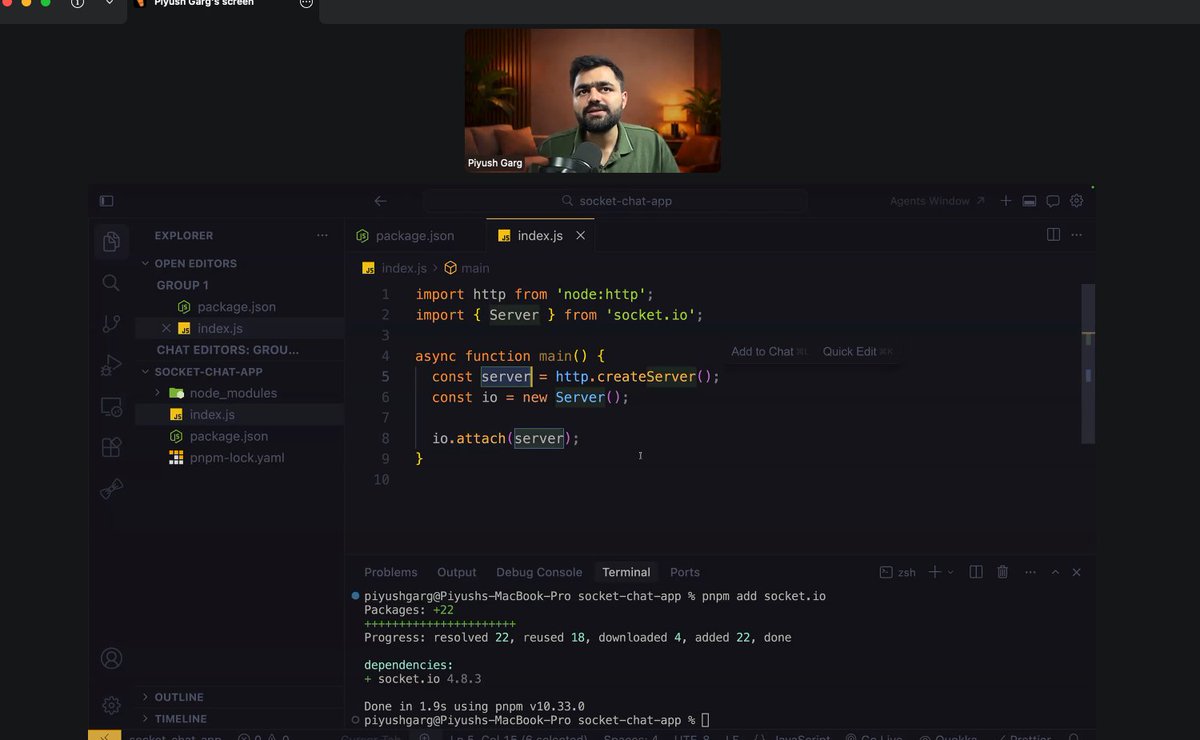
Task: Close the terminal panel
Action: 1077,572
